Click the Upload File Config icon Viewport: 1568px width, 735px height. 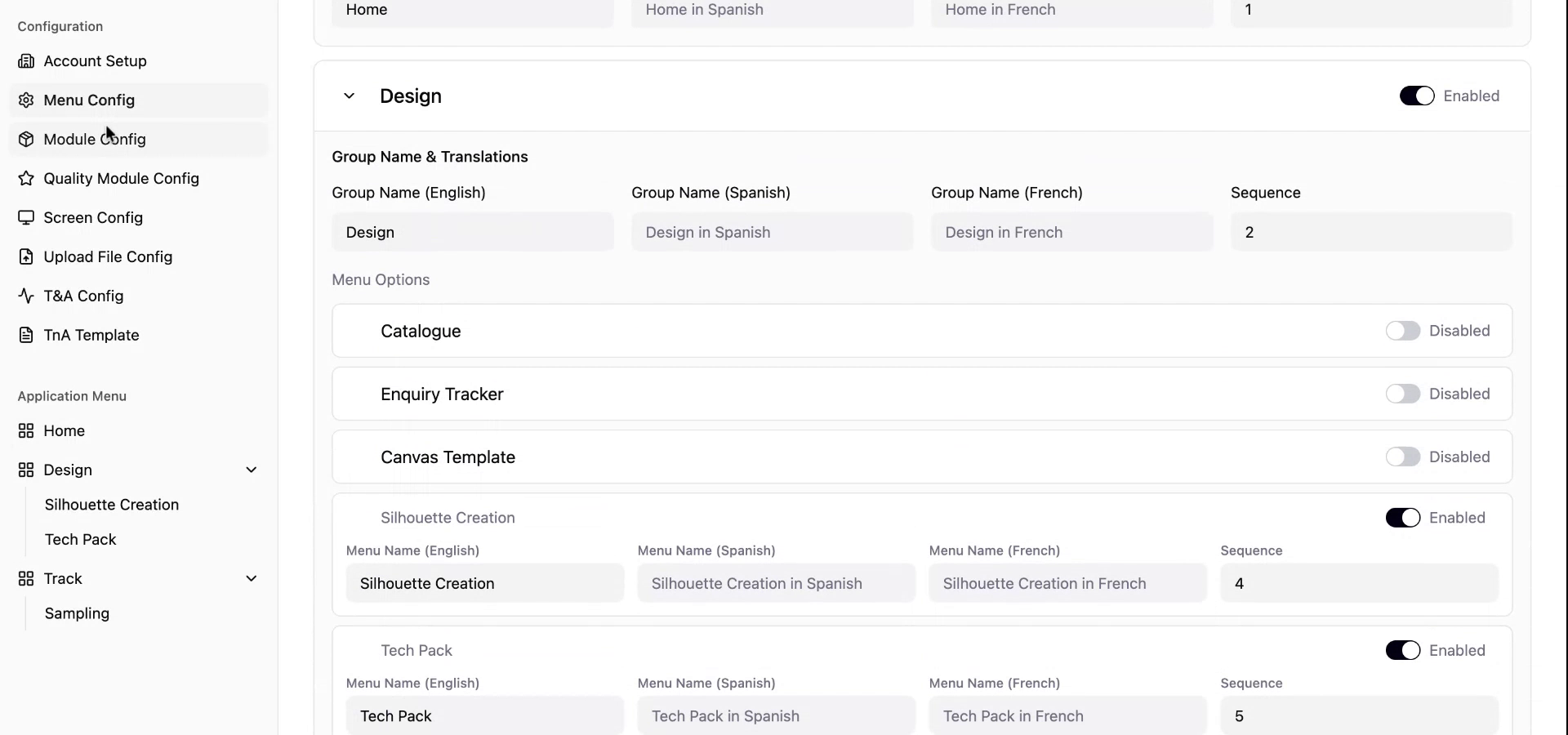(x=27, y=256)
